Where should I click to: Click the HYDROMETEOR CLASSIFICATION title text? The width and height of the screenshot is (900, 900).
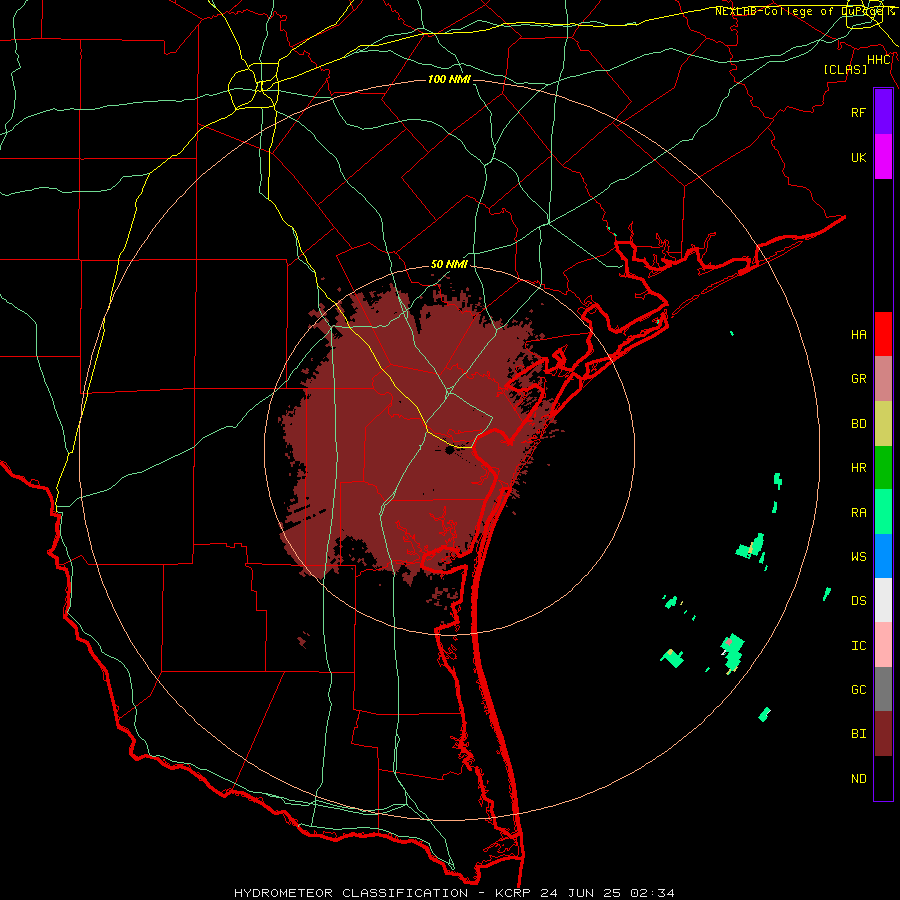351,893
